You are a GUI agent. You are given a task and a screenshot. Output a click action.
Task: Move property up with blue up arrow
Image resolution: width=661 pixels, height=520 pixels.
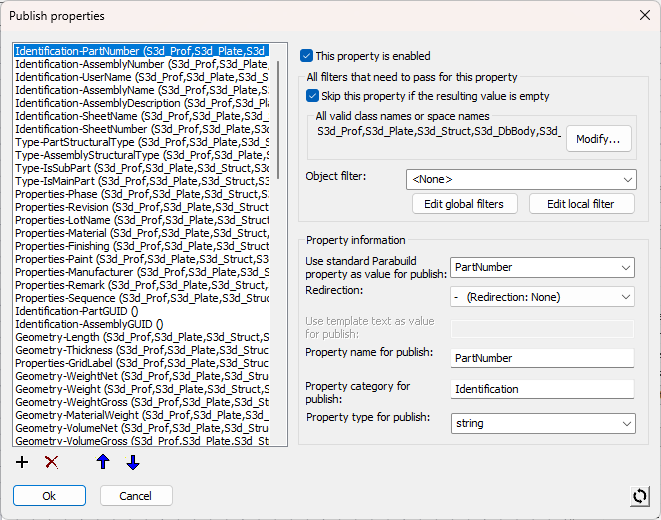point(102,462)
